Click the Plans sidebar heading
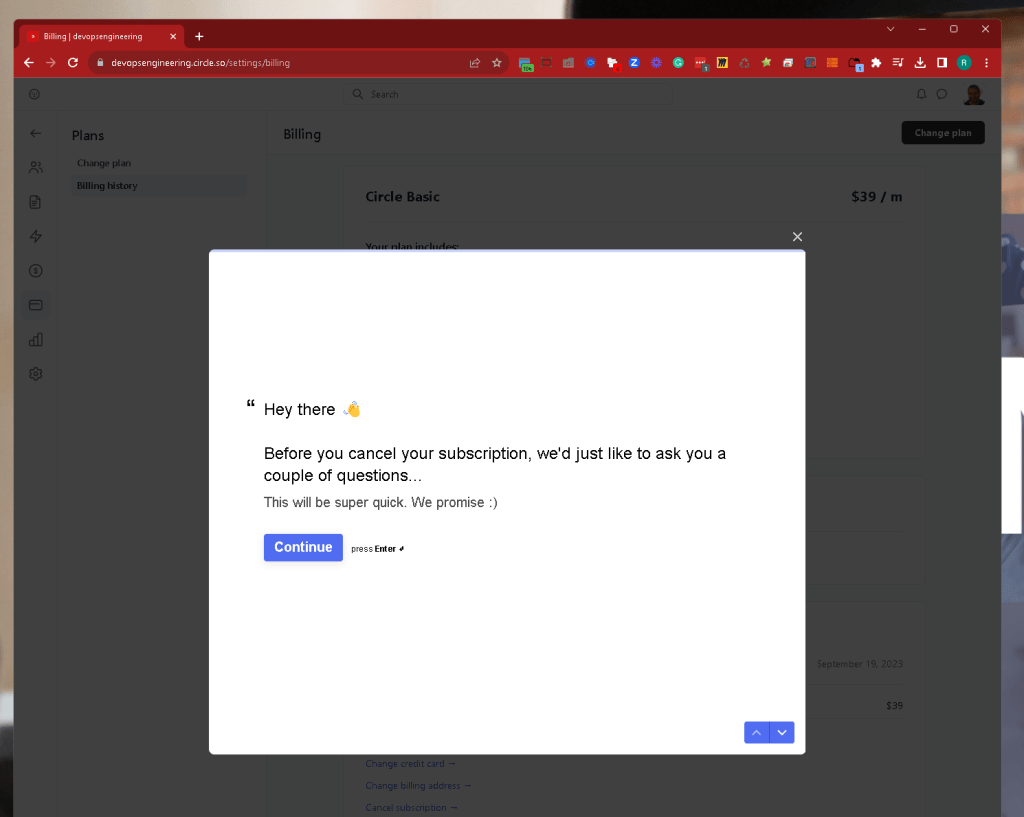 point(88,135)
